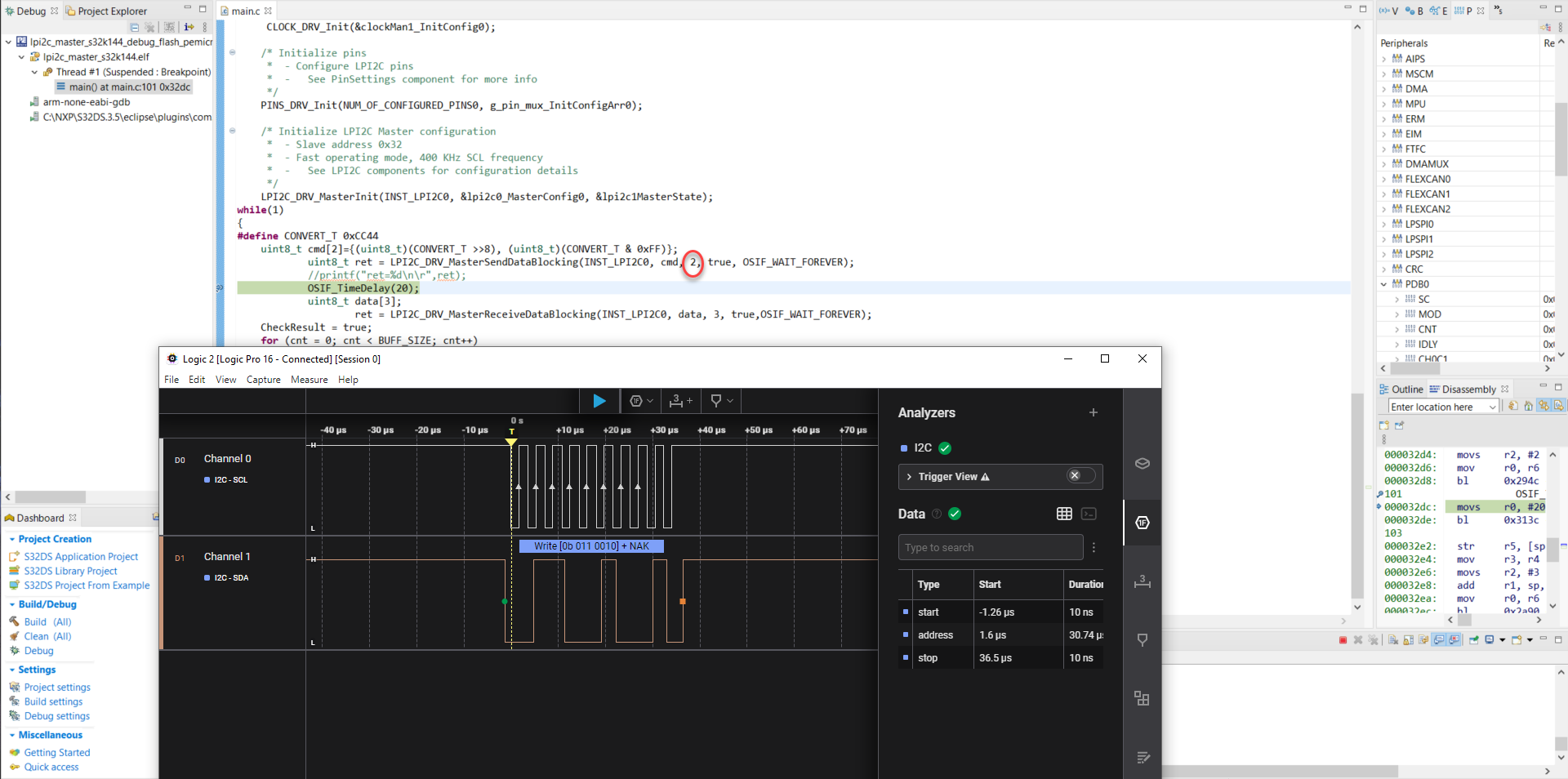Image resolution: width=1568 pixels, height=779 pixels.
Task: Toggle the I2C analyzer green checkmark
Action: (x=945, y=447)
